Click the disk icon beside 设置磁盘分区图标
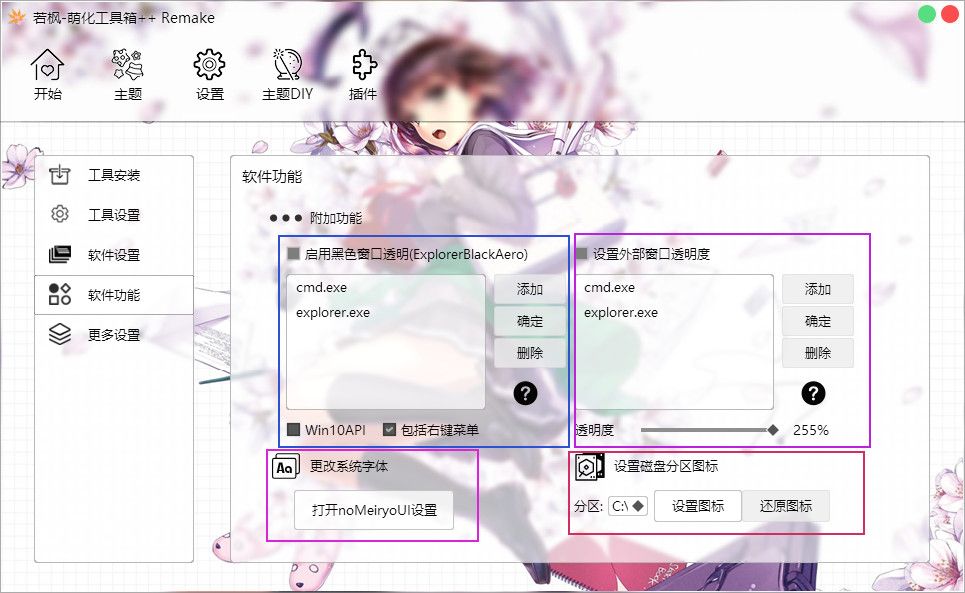Image resolution: width=965 pixels, height=593 pixels. [x=590, y=467]
